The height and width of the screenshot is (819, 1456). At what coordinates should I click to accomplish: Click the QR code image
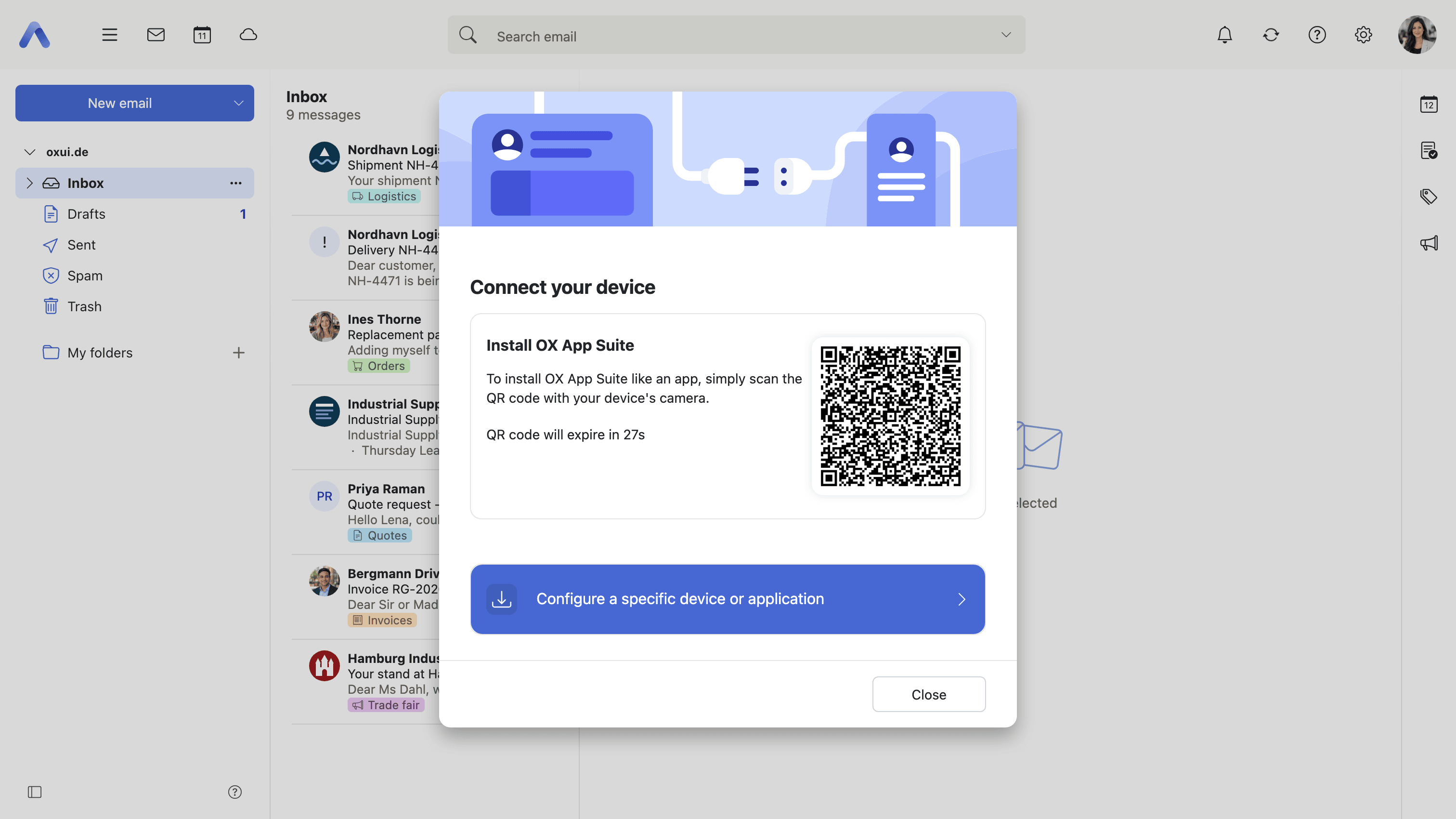pyautogui.click(x=890, y=416)
